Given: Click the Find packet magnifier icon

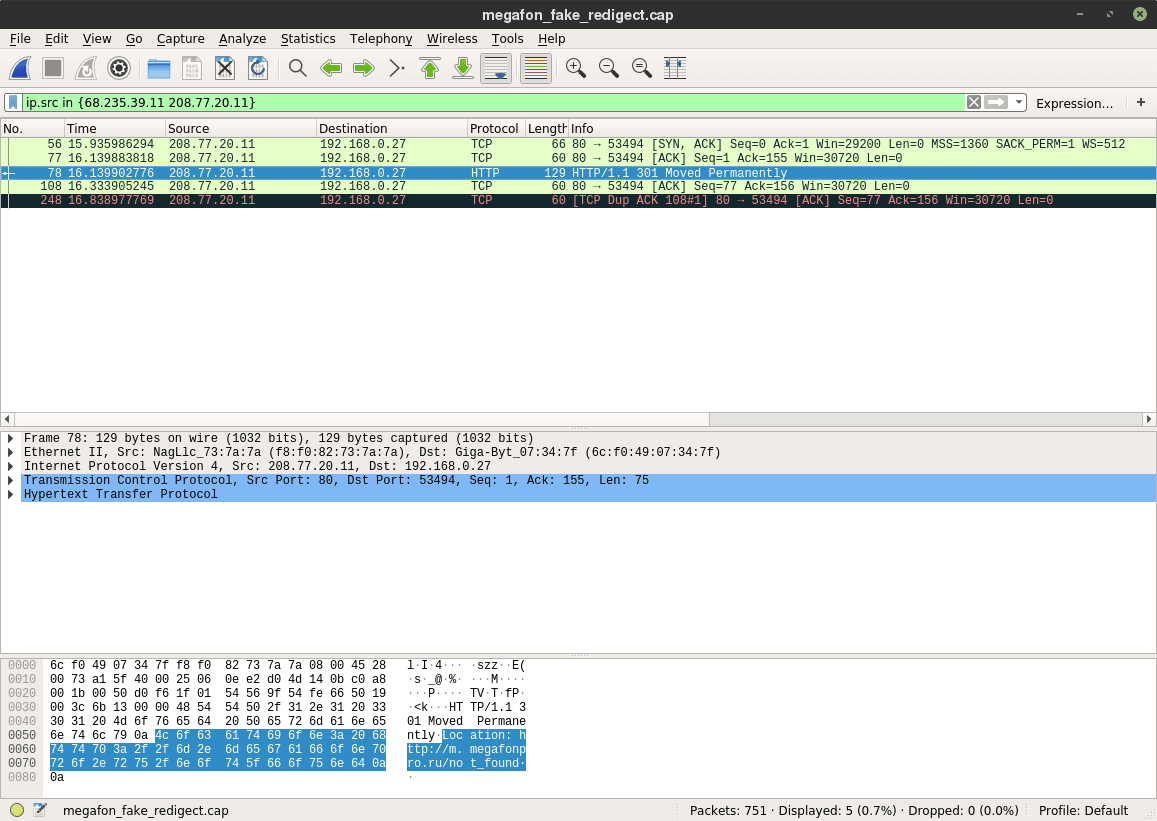Looking at the screenshot, I should [x=297, y=68].
